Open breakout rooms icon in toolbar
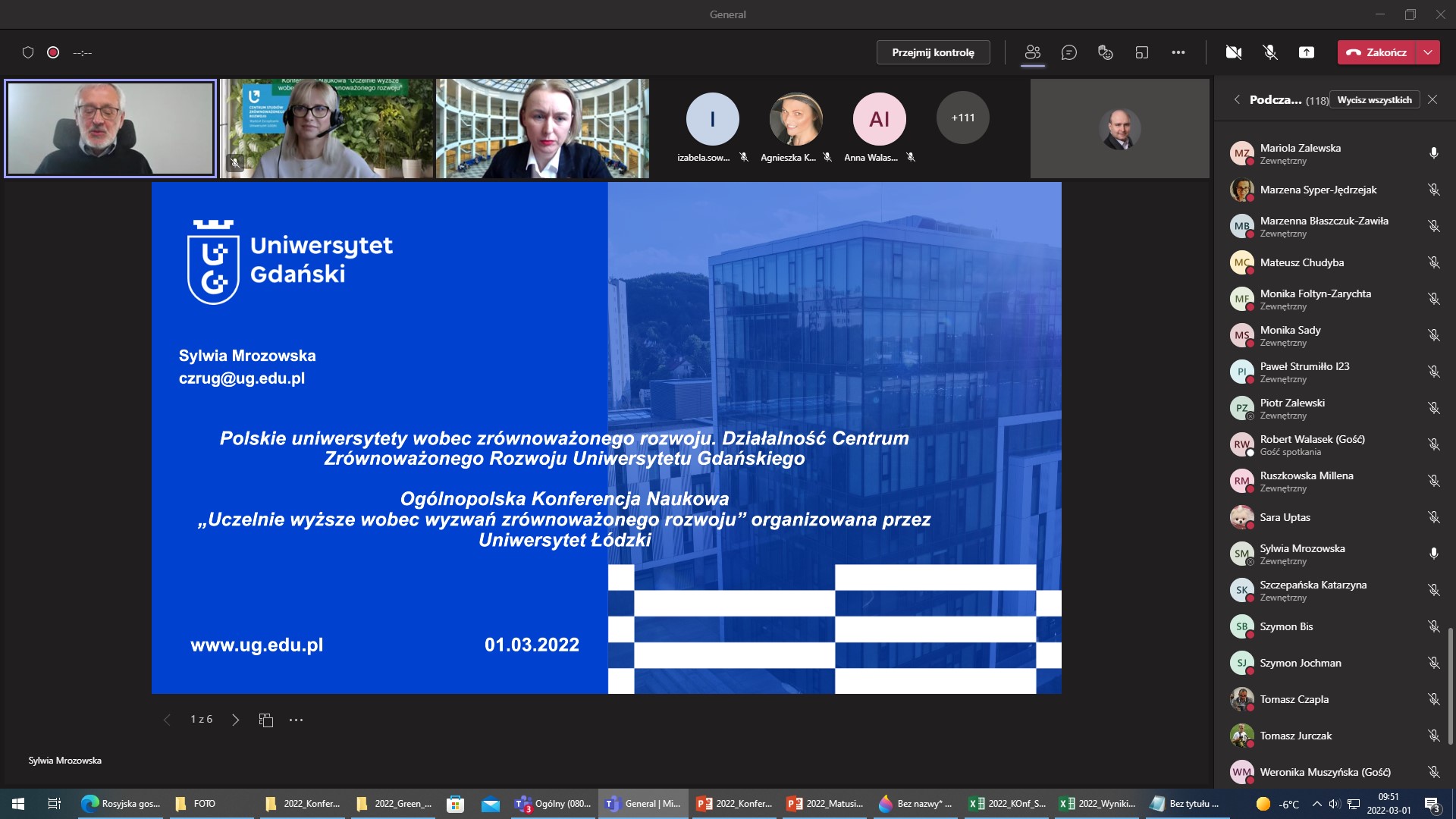 tap(1142, 52)
